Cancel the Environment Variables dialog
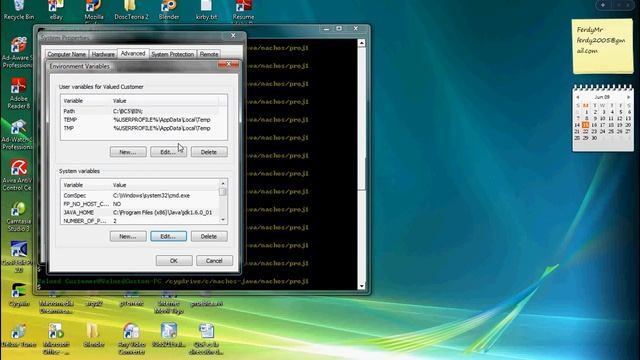 tap(214, 261)
